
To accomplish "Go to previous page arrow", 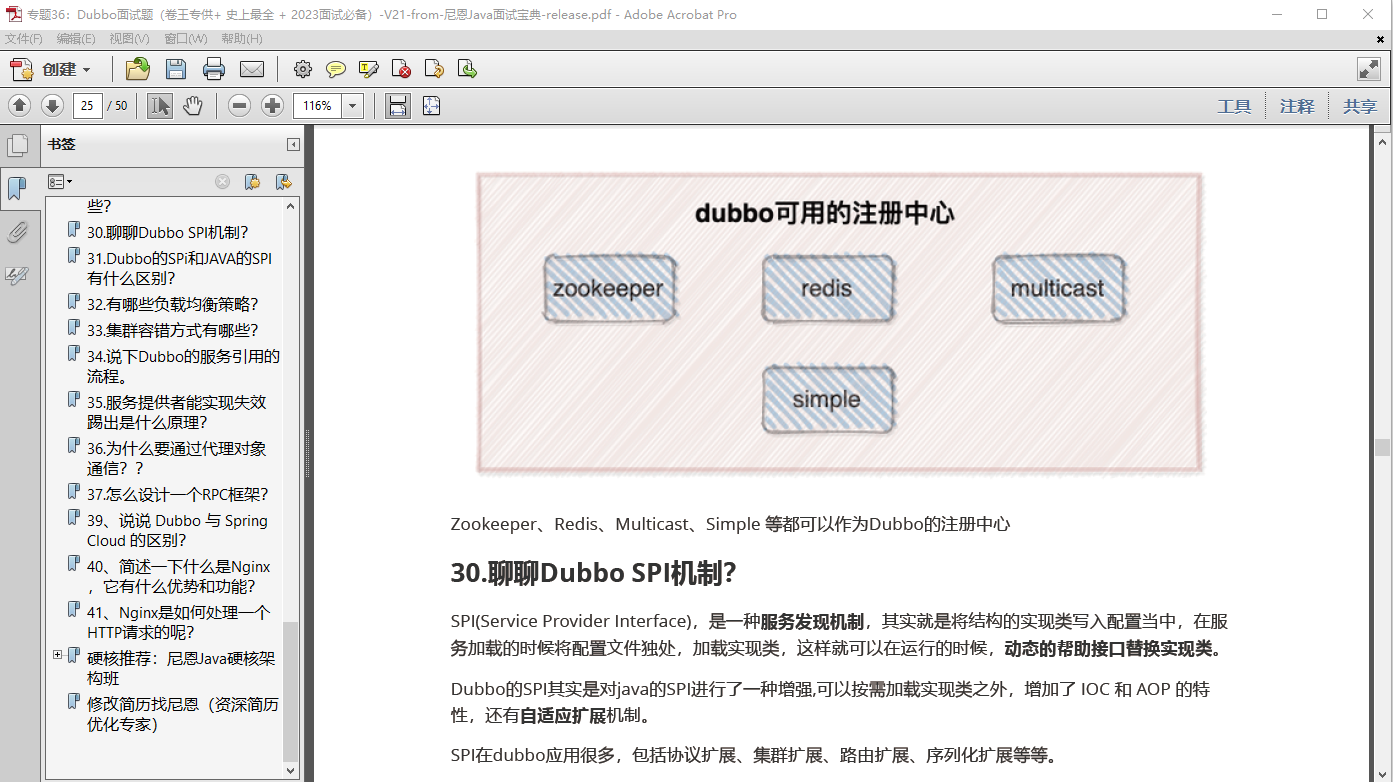I will (x=20, y=105).
